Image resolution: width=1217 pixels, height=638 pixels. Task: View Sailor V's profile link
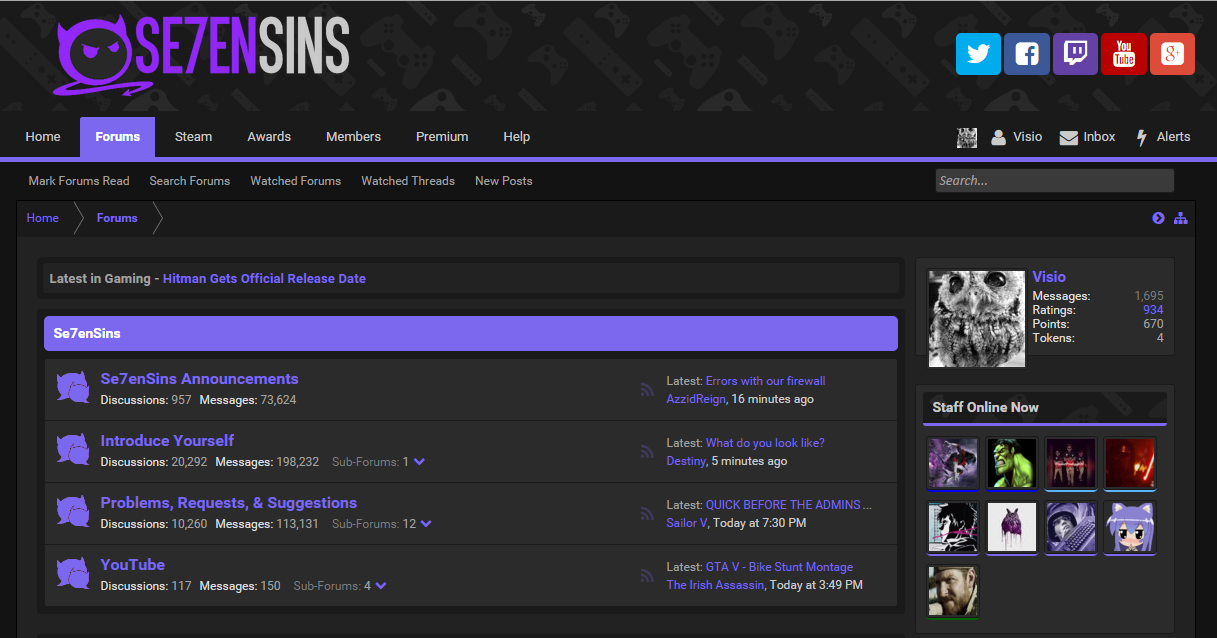[687, 523]
